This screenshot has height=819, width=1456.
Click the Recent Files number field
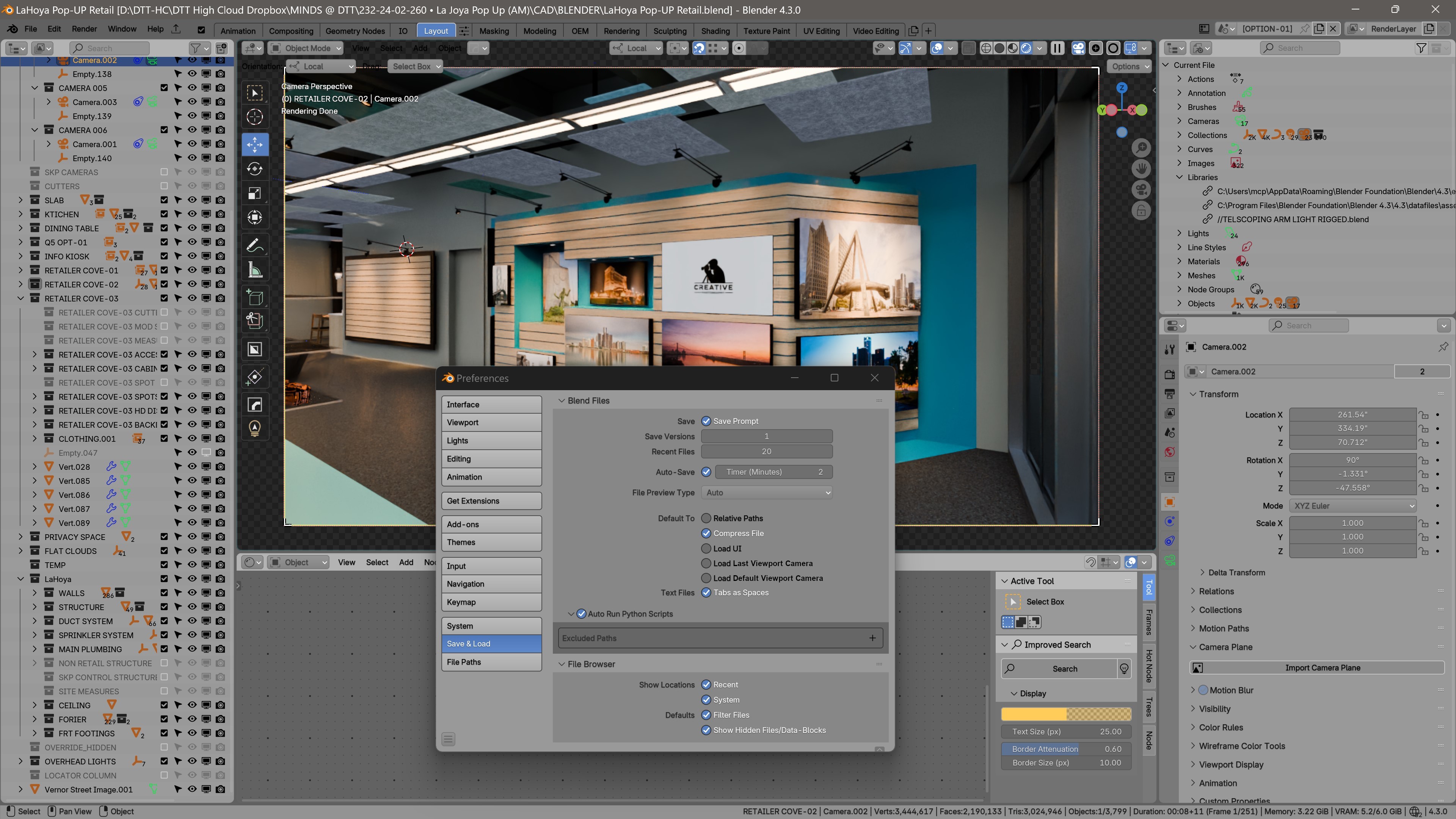point(766,452)
